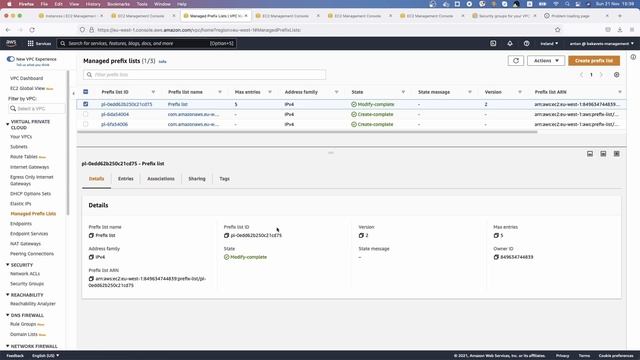Viewport: 640px width, 360px height.
Task: Click the sidebar vertical scrollbar
Action: click(x=68, y=143)
